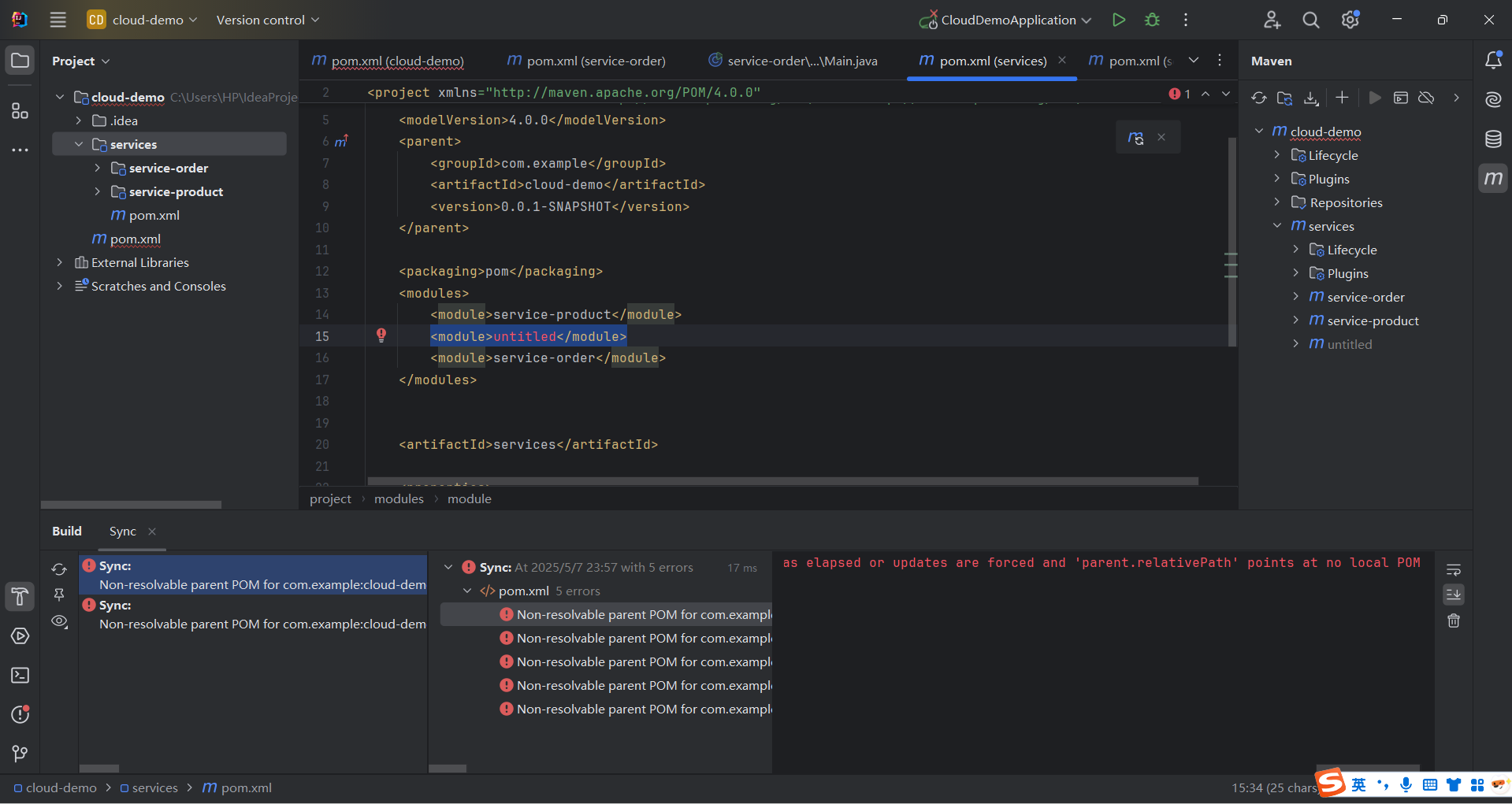This screenshot has width=1512, height=804.
Task: Switch to pom.xml (cloud-demo) tab
Action: click(x=387, y=61)
